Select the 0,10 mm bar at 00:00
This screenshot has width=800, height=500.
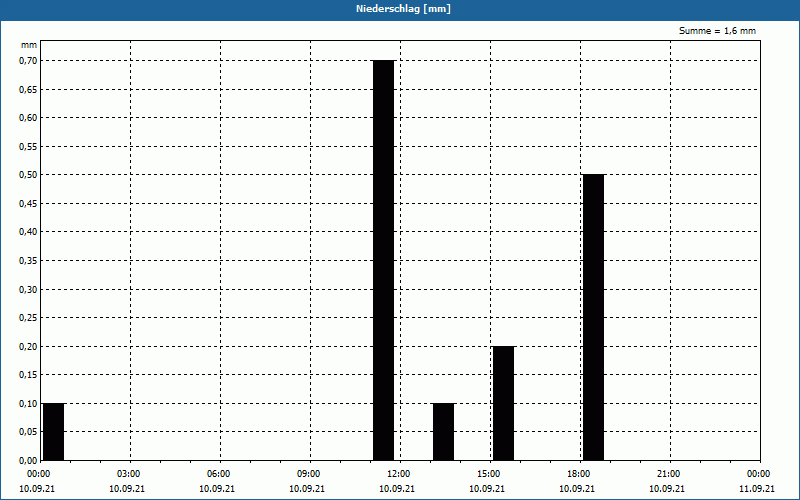point(54,432)
